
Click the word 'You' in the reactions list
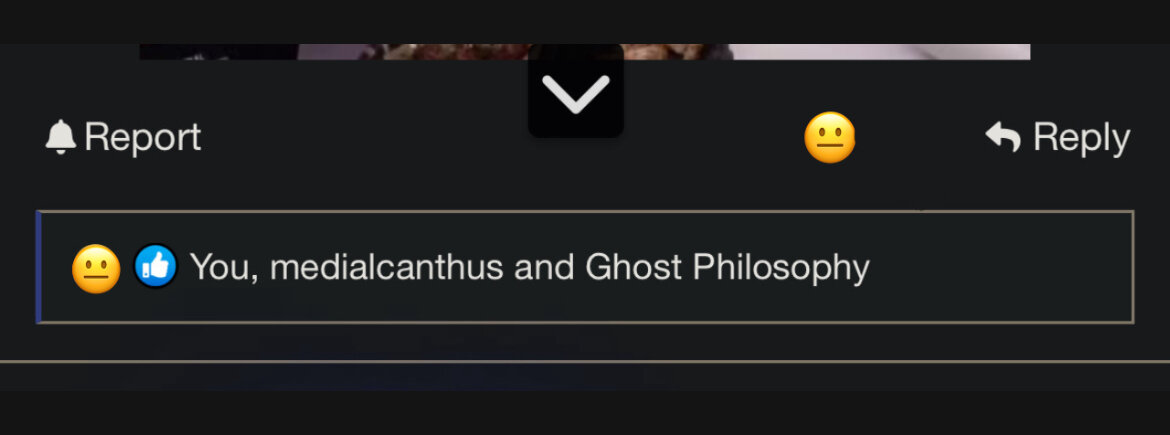point(219,267)
